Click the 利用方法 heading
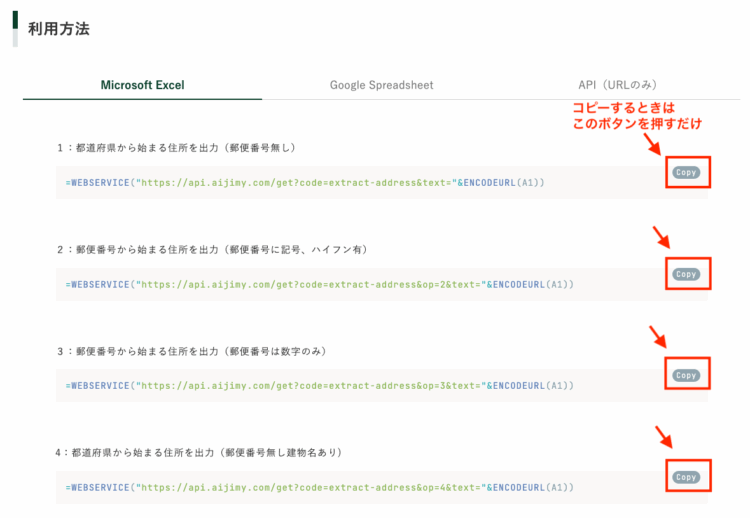 coord(58,29)
